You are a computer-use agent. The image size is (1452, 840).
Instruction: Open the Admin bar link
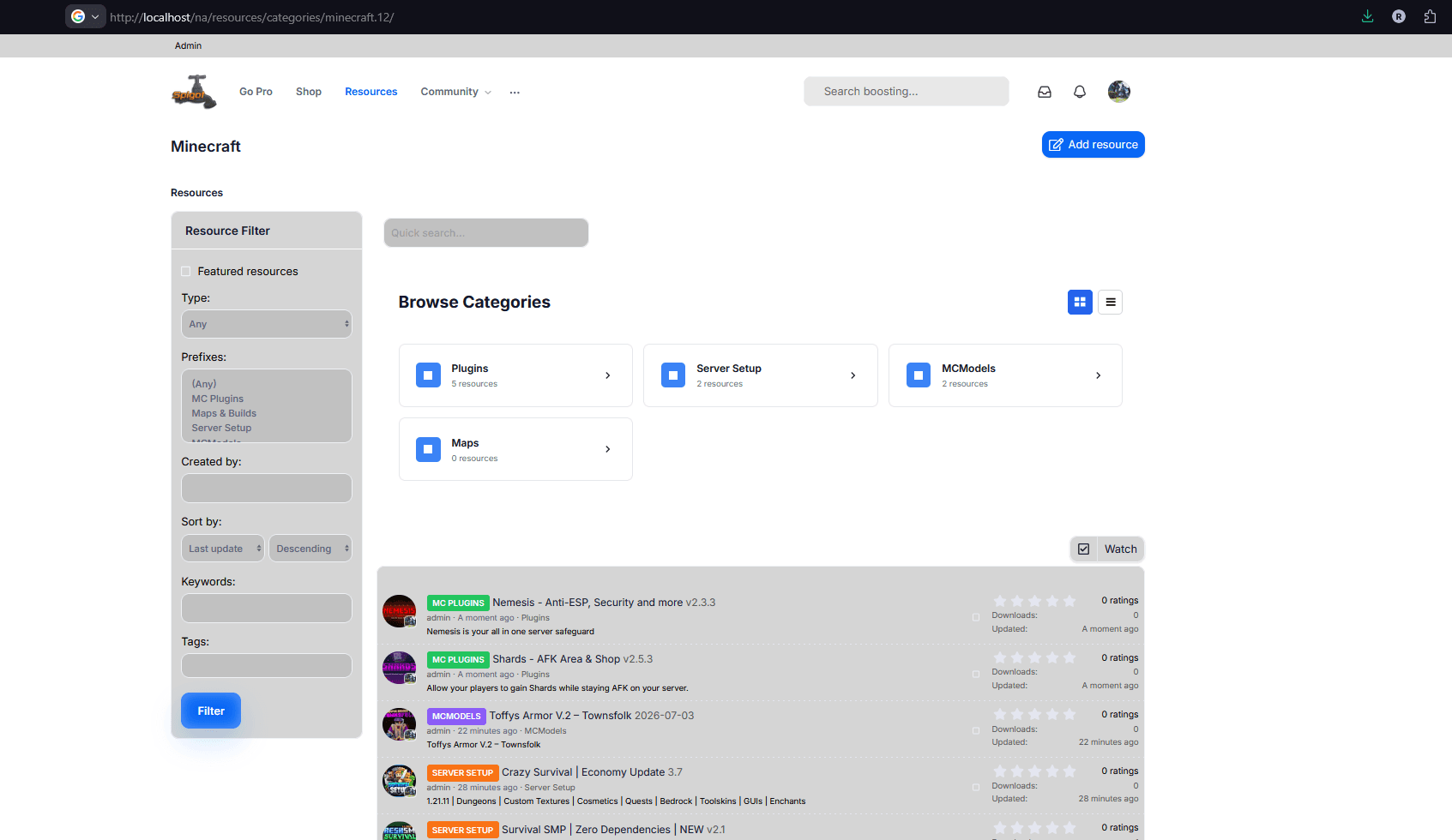[x=189, y=45]
